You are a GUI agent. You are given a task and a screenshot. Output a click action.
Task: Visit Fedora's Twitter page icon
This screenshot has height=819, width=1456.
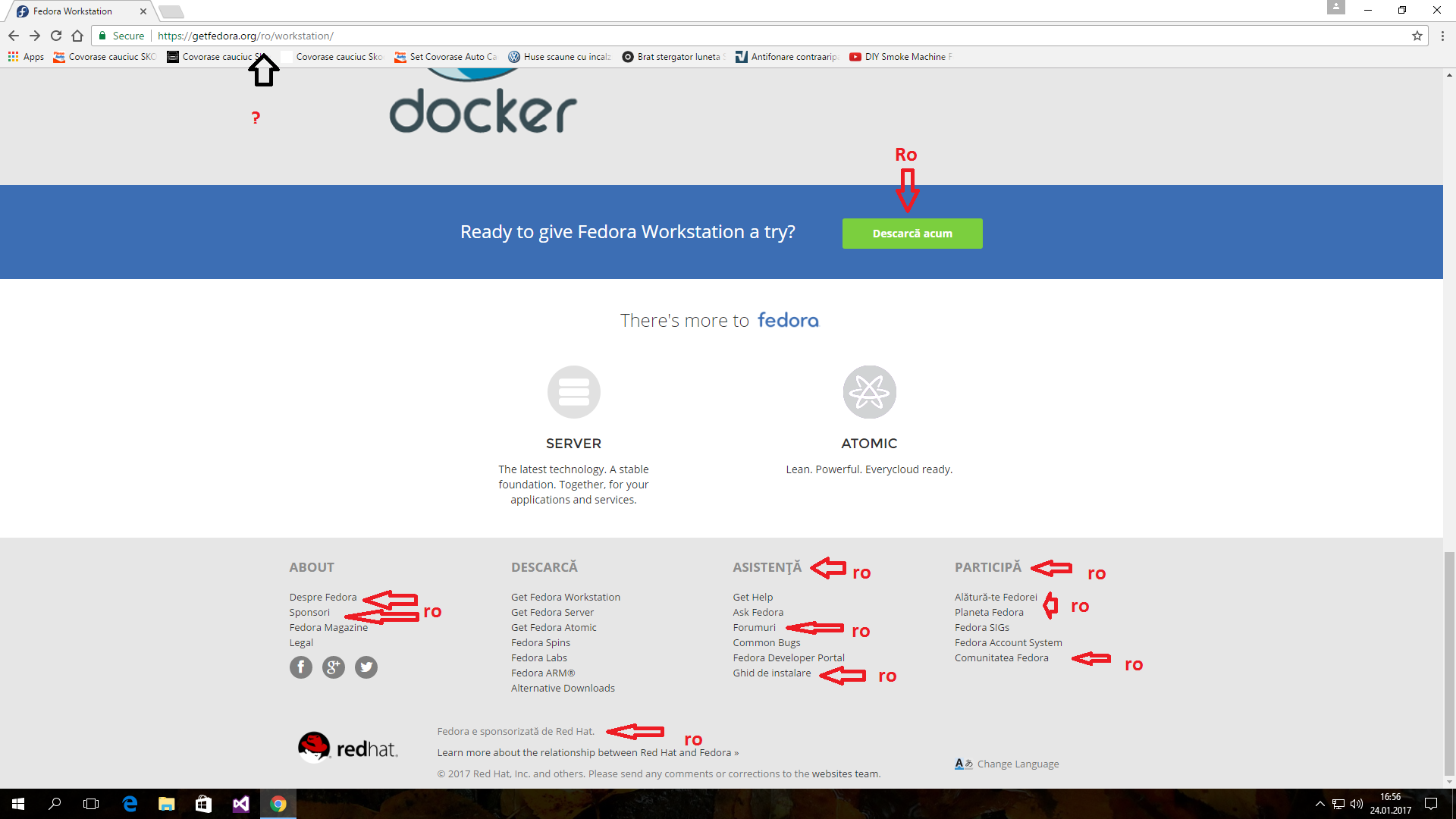[366, 667]
